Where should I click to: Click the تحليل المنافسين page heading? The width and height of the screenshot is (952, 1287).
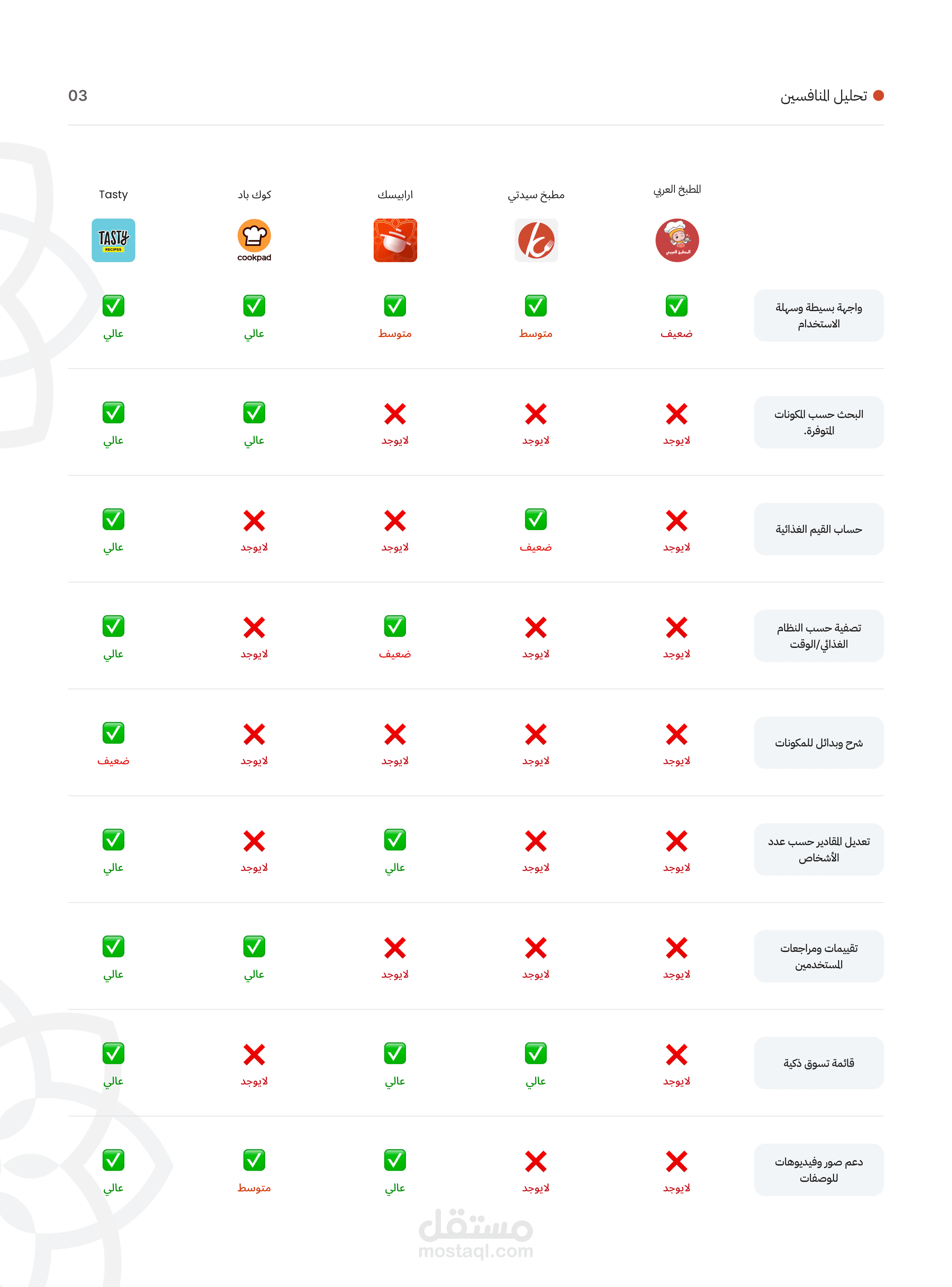pos(823,96)
